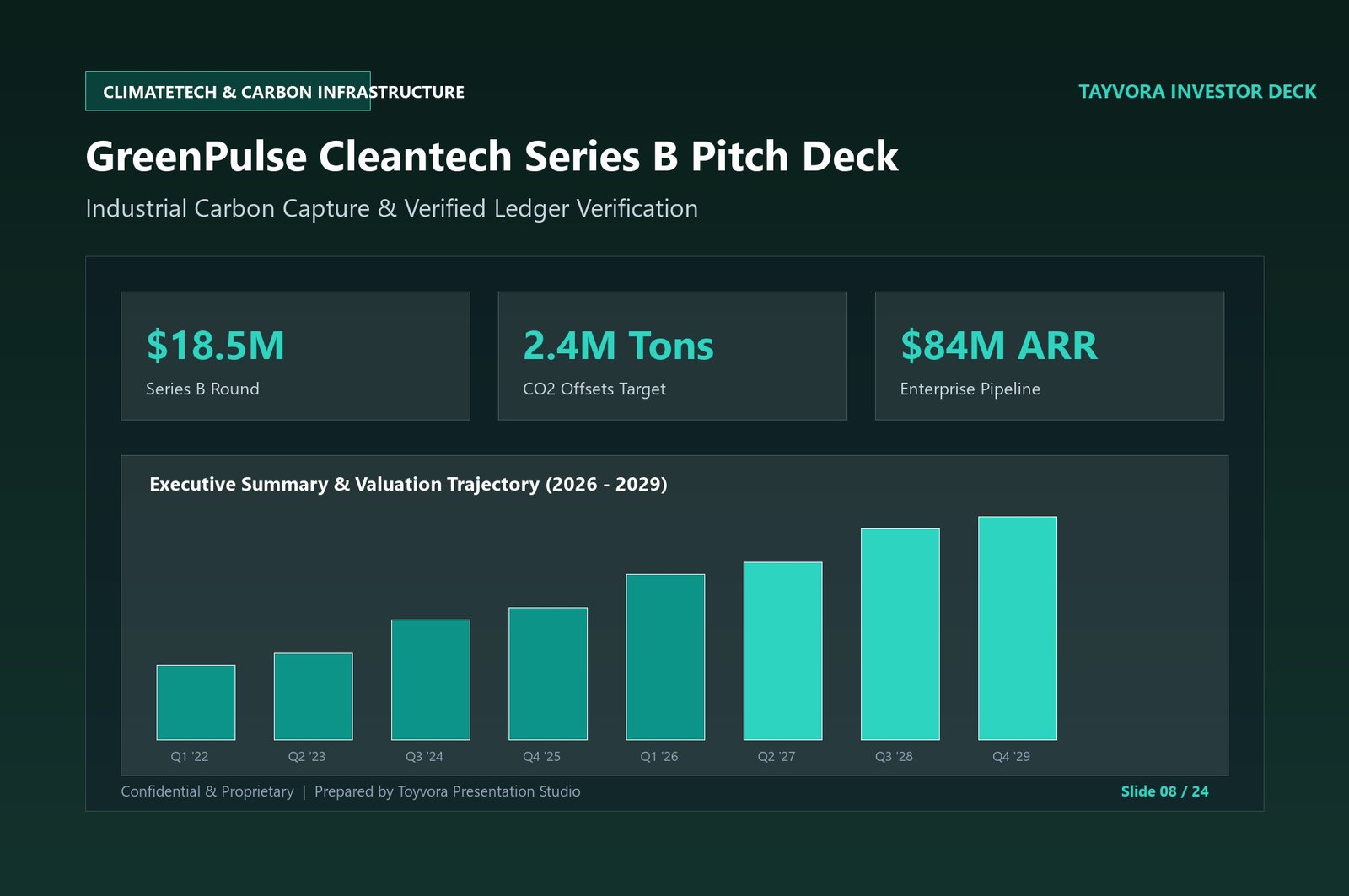Click Prepared by Toyvora Presentation Studio text
The height and width of the screenshot is (896, 1349).
448,791
